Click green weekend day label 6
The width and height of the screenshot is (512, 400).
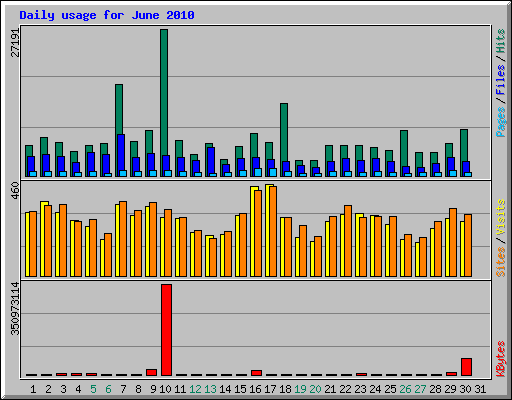pos(108,389)
